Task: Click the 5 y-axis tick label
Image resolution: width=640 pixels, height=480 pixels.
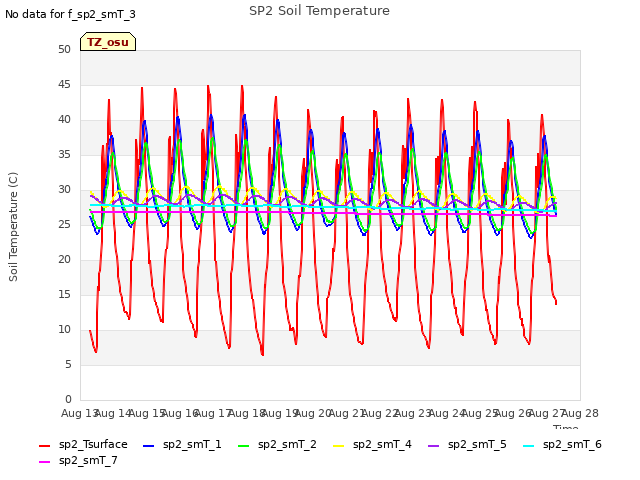Action: 68,364
